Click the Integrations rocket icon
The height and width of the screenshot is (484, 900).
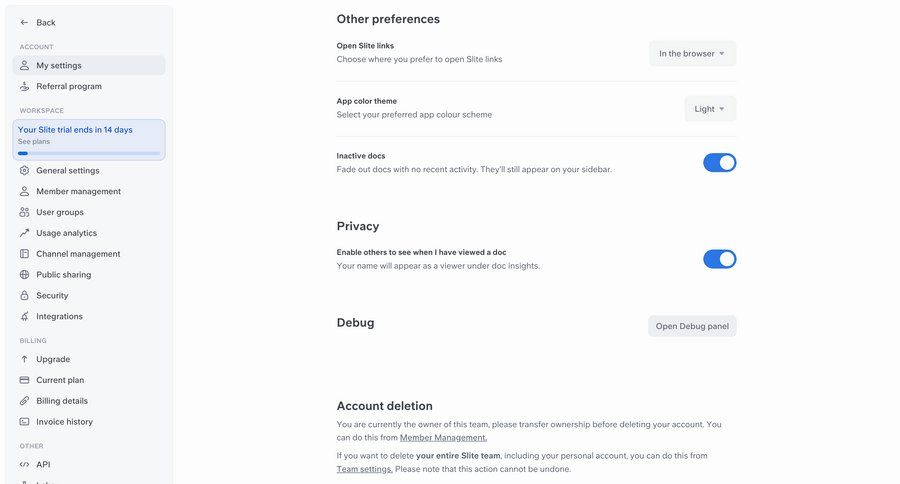(x=25, y=317)
